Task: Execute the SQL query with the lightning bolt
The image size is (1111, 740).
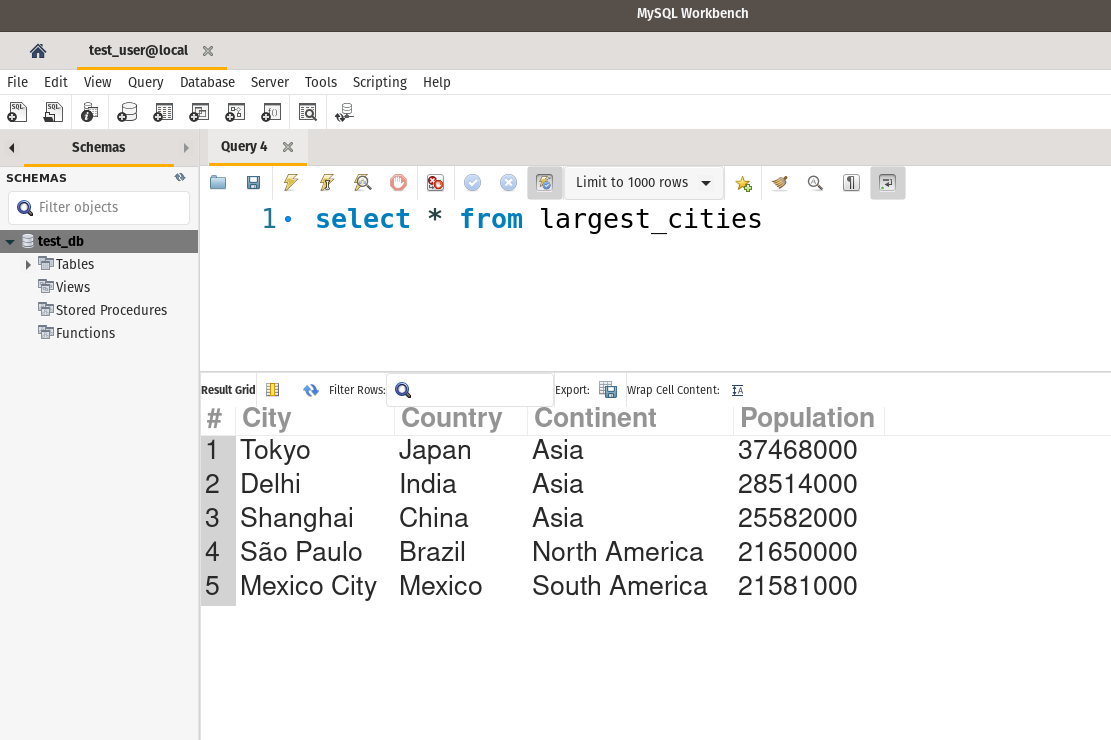Action: tap(290, 182)
